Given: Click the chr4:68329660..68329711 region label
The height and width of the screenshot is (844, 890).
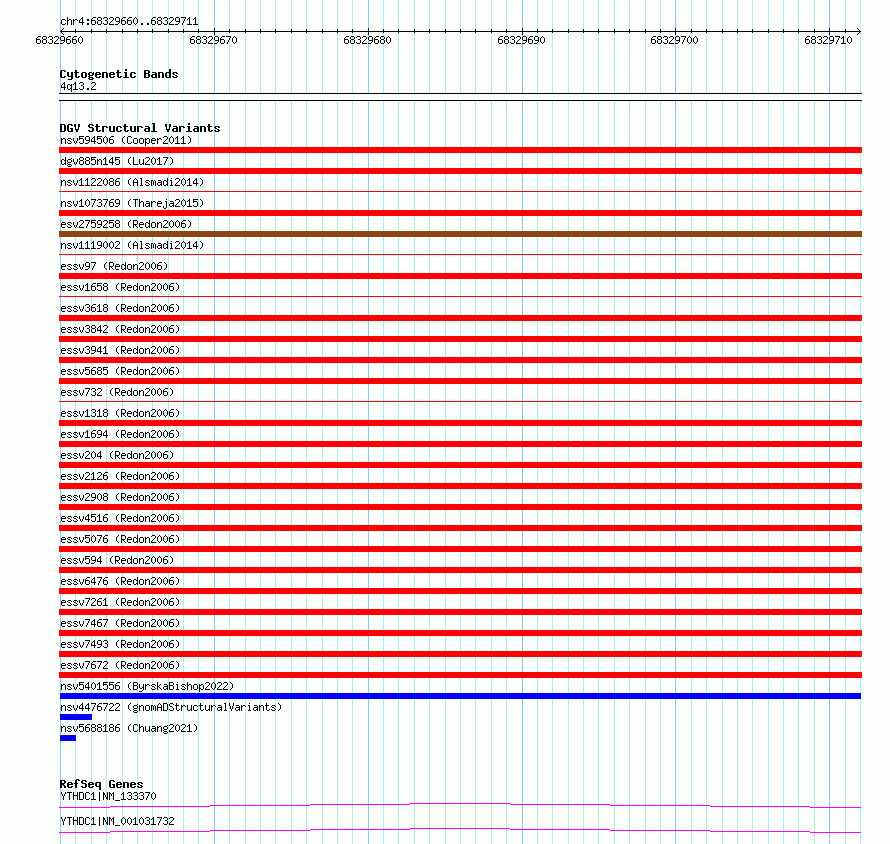Looking at the screenshot, I should coord(129,22).
